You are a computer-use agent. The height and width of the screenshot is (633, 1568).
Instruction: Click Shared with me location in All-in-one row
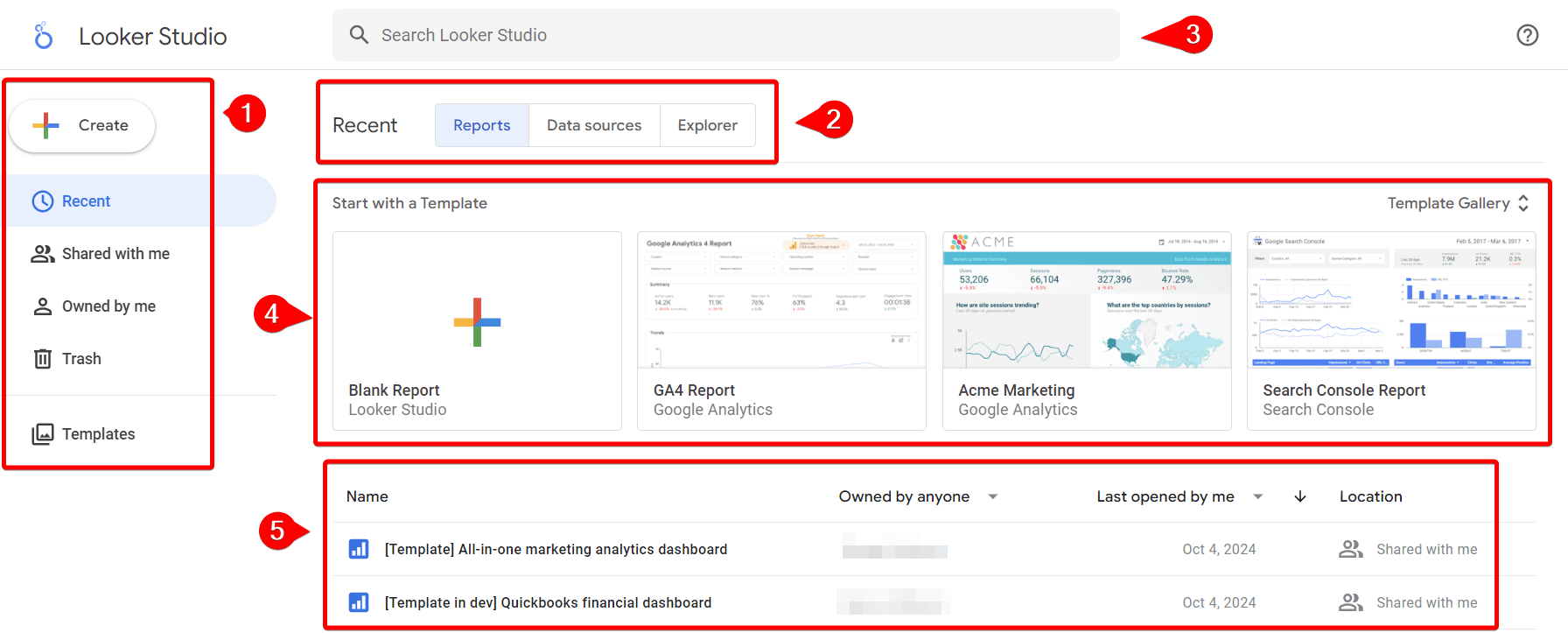click(x=1427, y=549)
